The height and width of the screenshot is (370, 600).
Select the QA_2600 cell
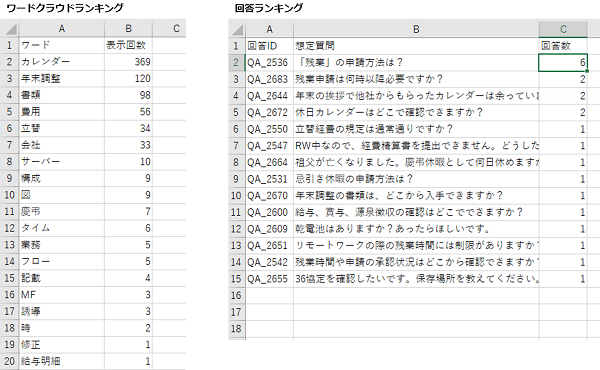[269, 212]
